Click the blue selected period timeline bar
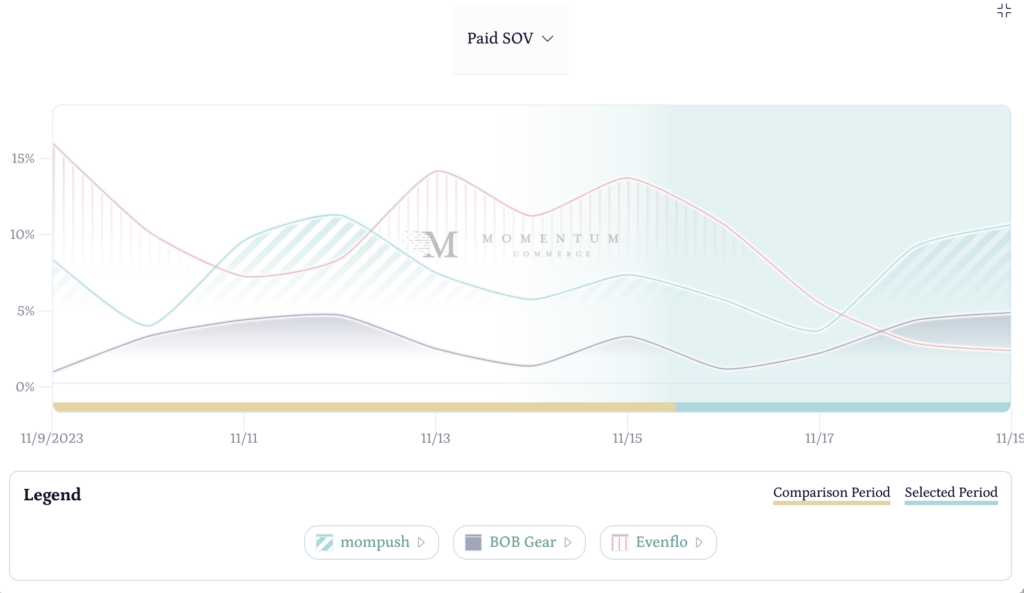The image size is (1024, 593). (842, 407)
